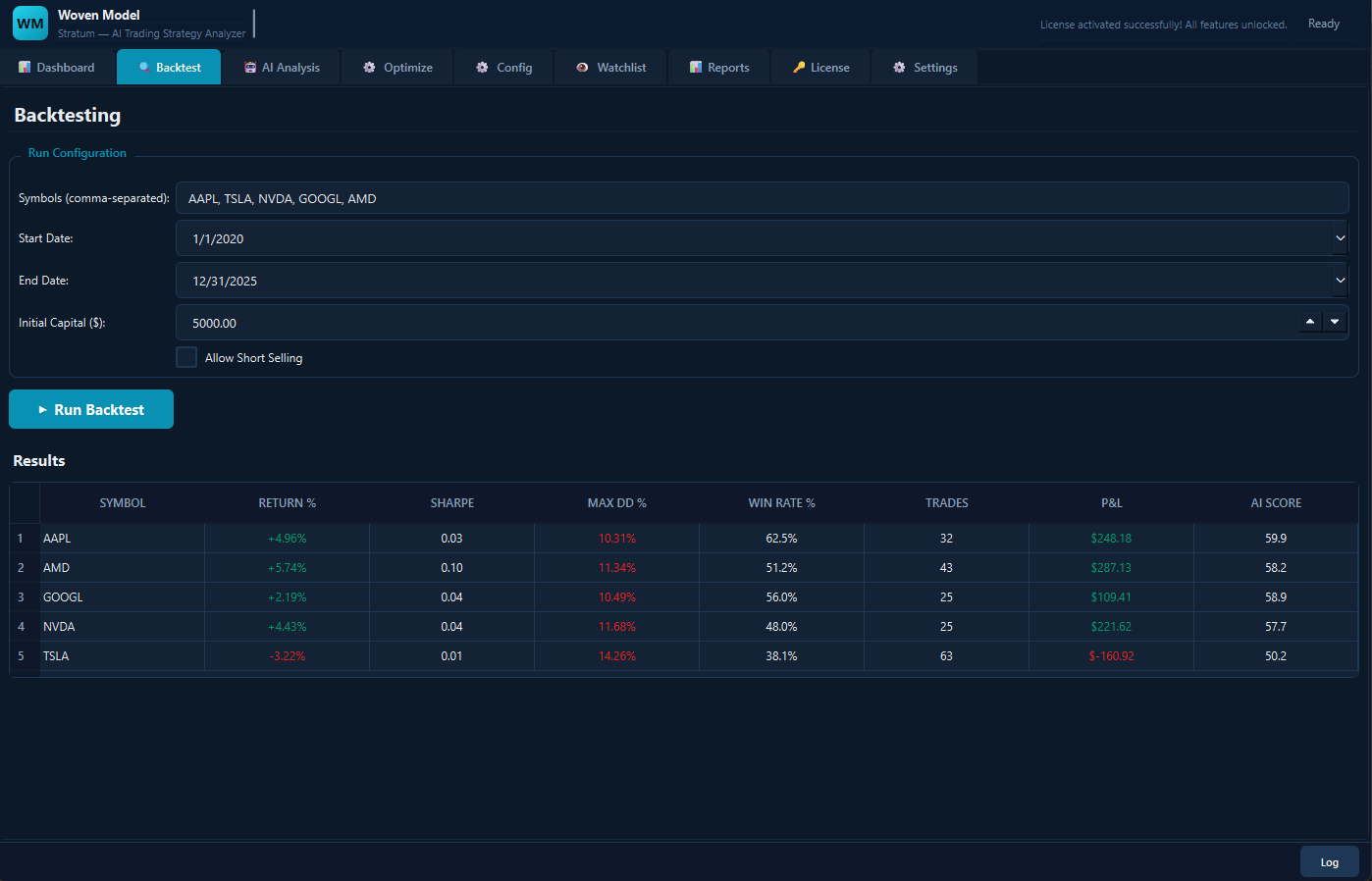The height and width of the screenshot is (881, 1372).
Task: Open the Log button at bottom
Action: (1330, 861)
